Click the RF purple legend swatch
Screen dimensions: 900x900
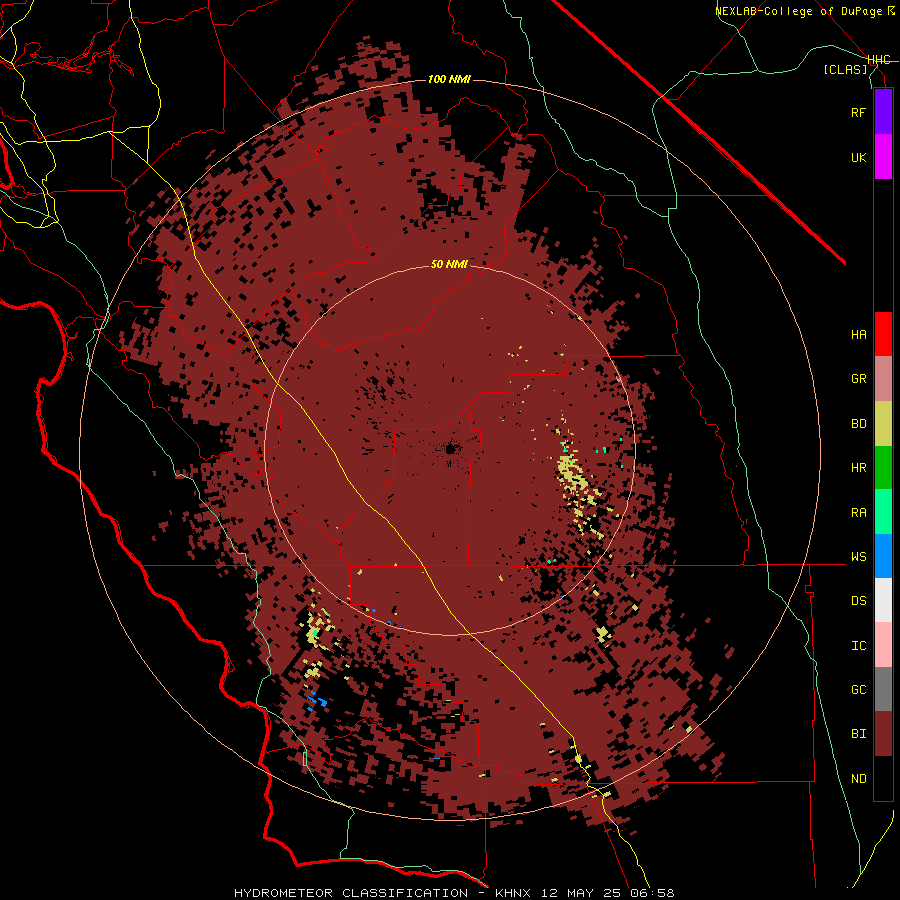point(883,111)
